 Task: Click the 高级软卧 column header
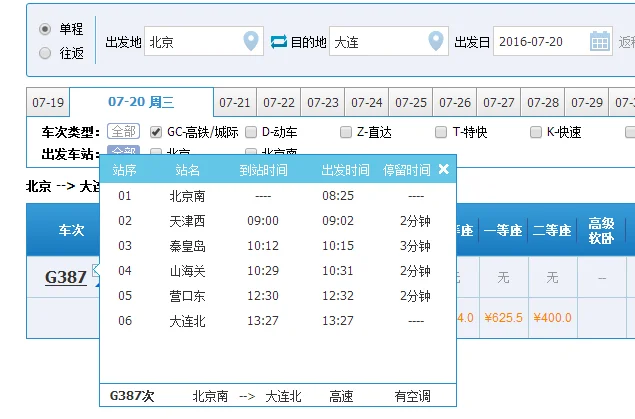tap(601, 230)
